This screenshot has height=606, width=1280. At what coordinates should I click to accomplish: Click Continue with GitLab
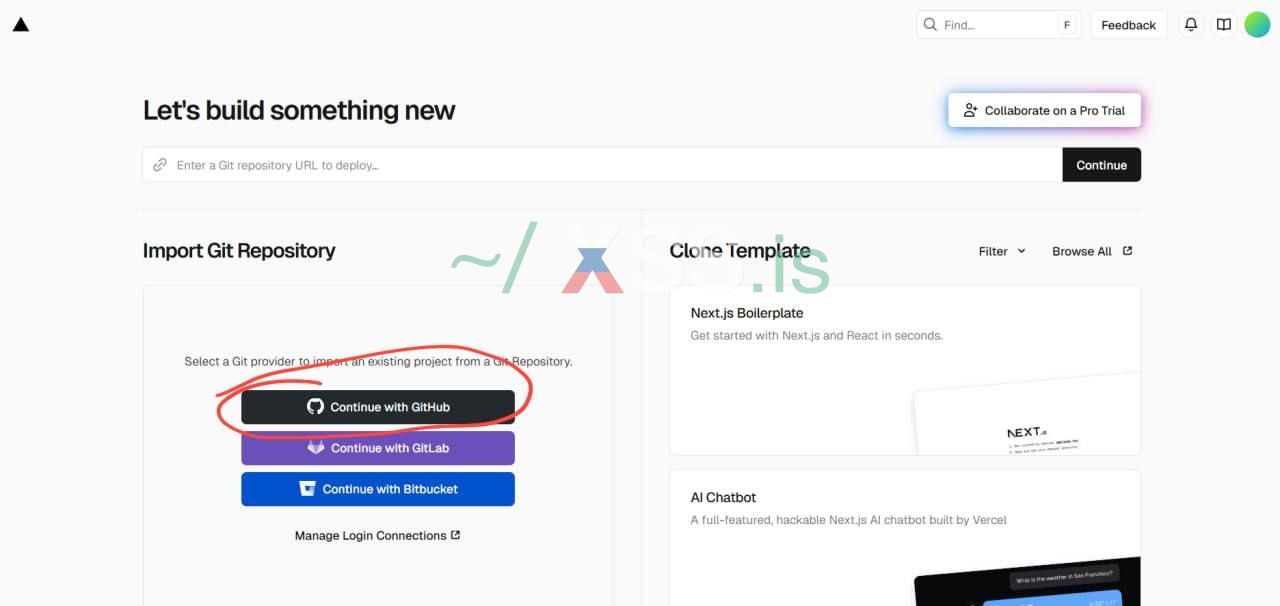coord(378,448)
